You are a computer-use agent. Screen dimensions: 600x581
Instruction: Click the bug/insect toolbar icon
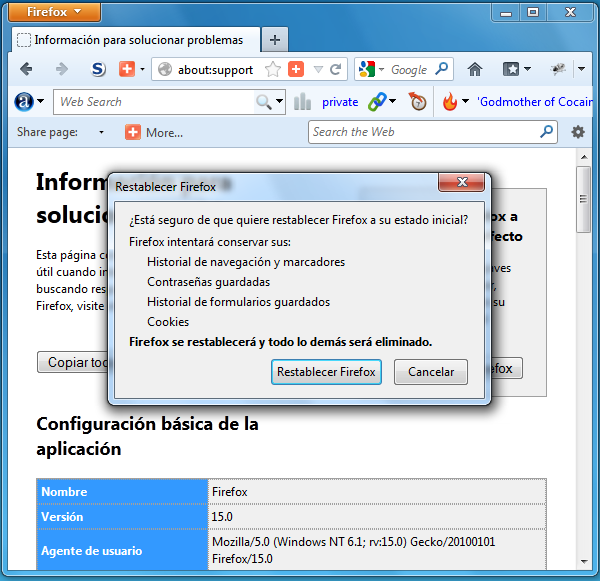pos(558,69)
